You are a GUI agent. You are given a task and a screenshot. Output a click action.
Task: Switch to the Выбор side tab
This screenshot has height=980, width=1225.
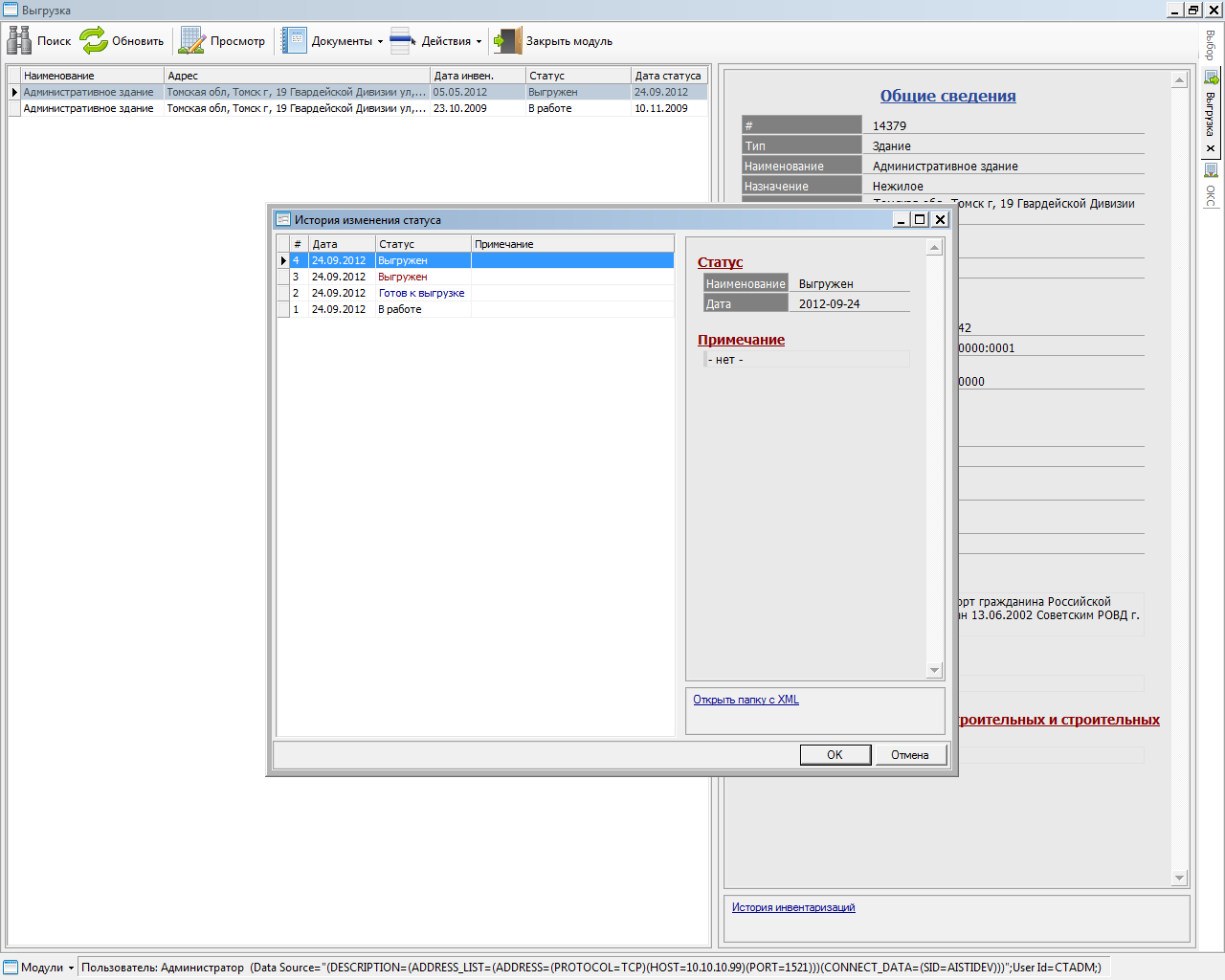click(x=1211, y=45)
